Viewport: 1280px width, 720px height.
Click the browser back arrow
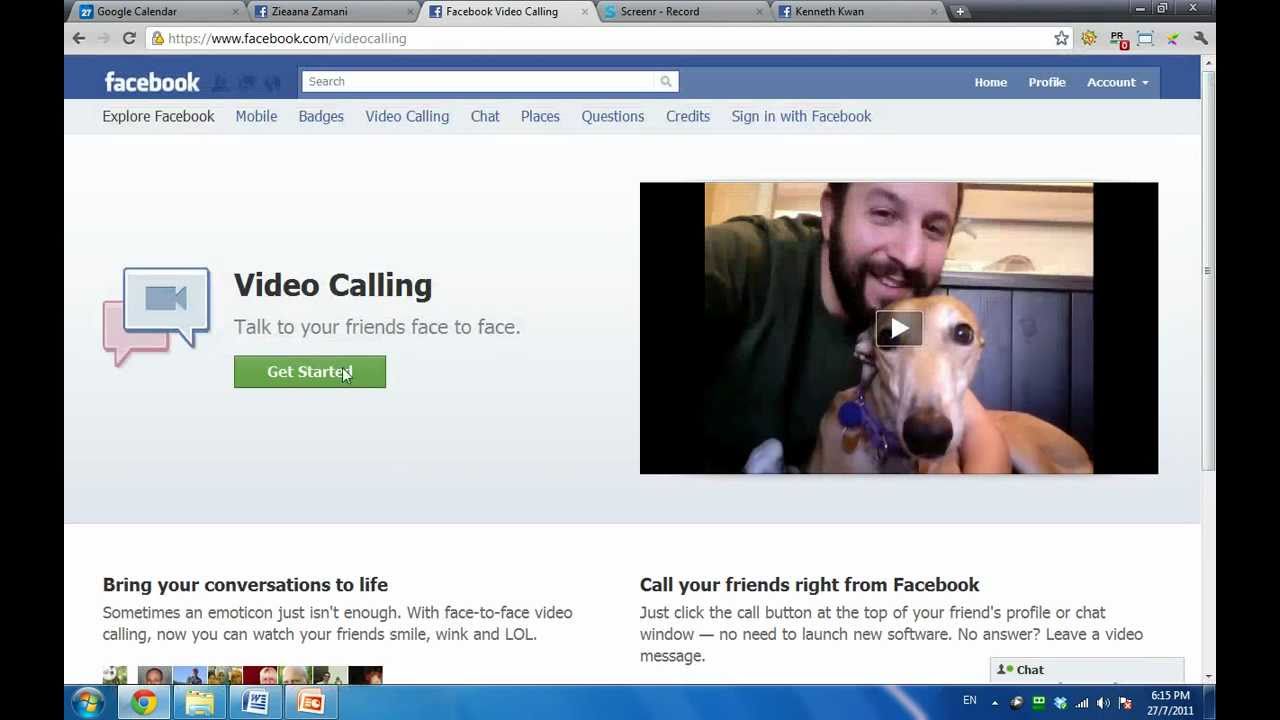pyautogui.click(x=79, y=38)
